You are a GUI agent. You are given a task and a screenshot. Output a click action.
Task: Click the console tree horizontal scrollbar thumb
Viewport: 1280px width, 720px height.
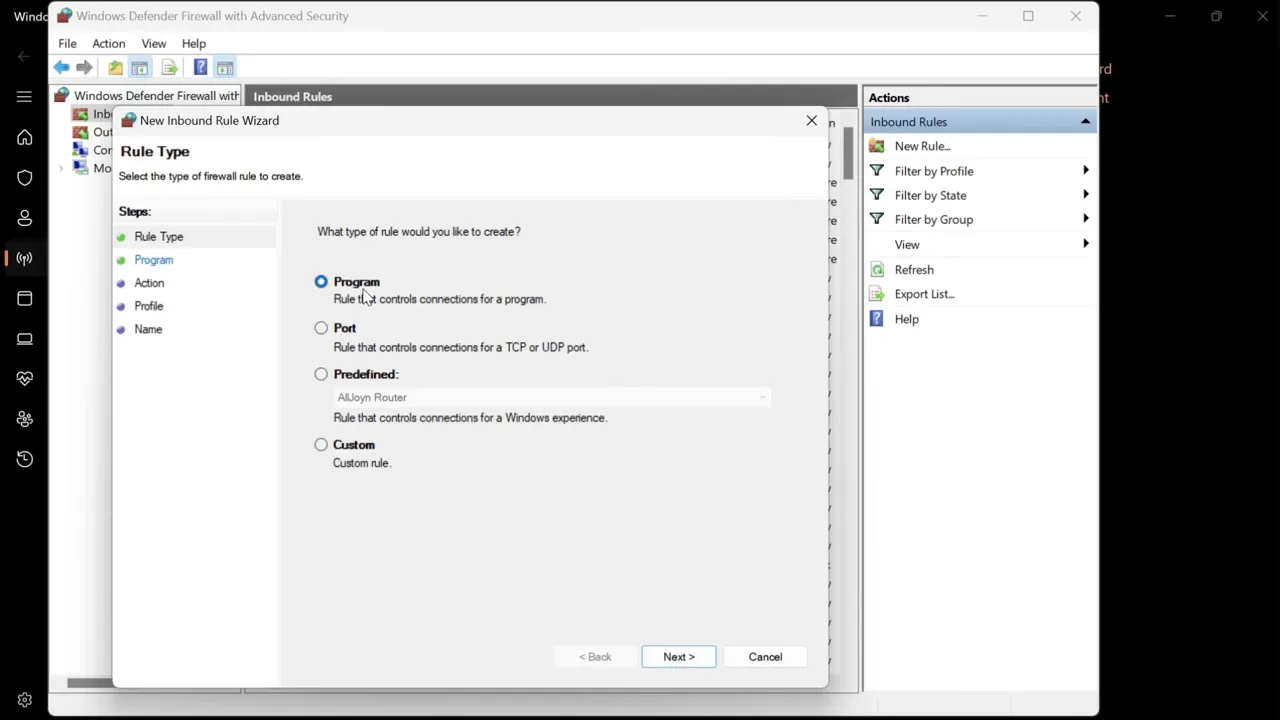pos(89,683)
